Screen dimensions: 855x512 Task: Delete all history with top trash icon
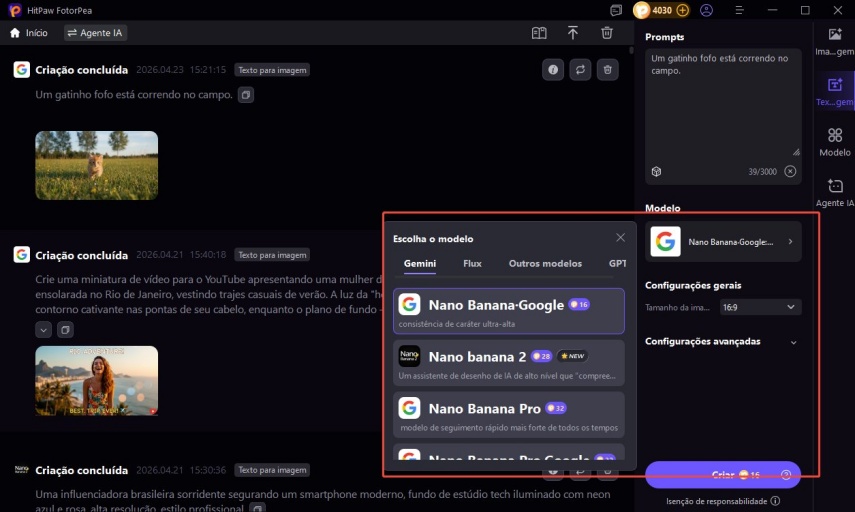pyautogui.click(x=607, y=33)
